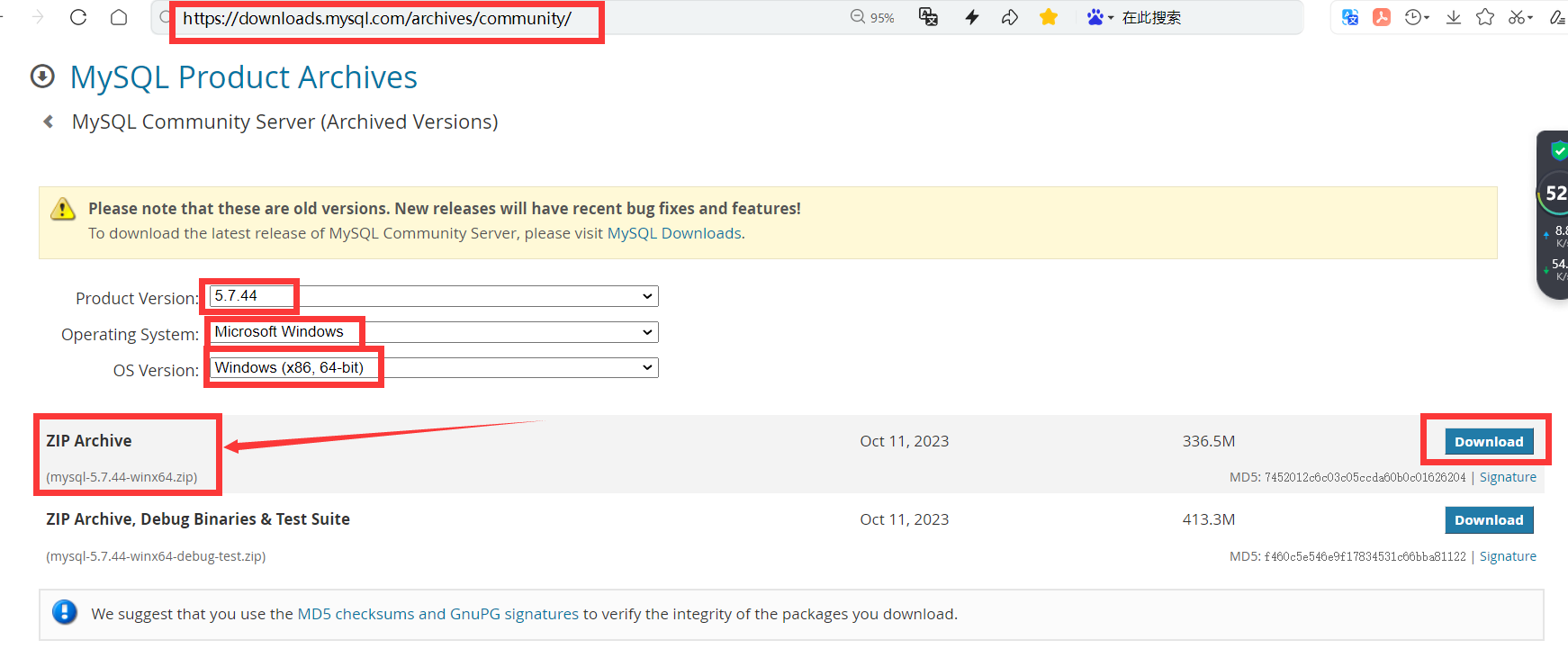The width and height of the screenshot is (1568, 658).
Task: Click the green shield icon in side widget
Action: pos(1559,150)
